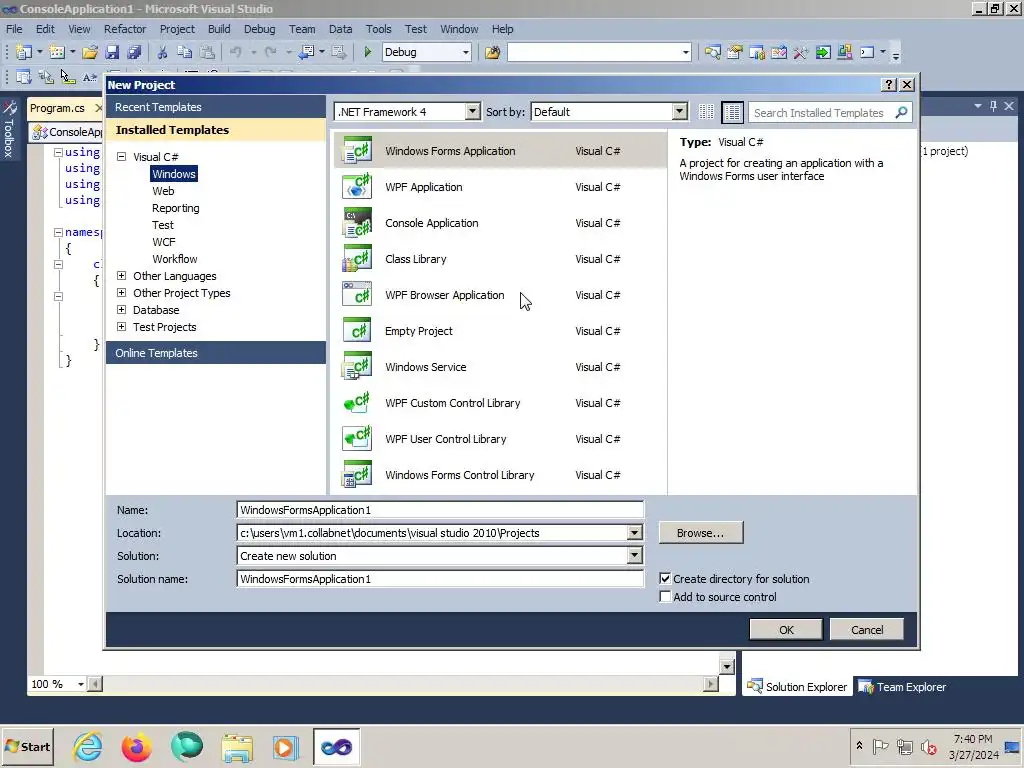
Task: Expand the Database templates node
Action: click(121, 310)
